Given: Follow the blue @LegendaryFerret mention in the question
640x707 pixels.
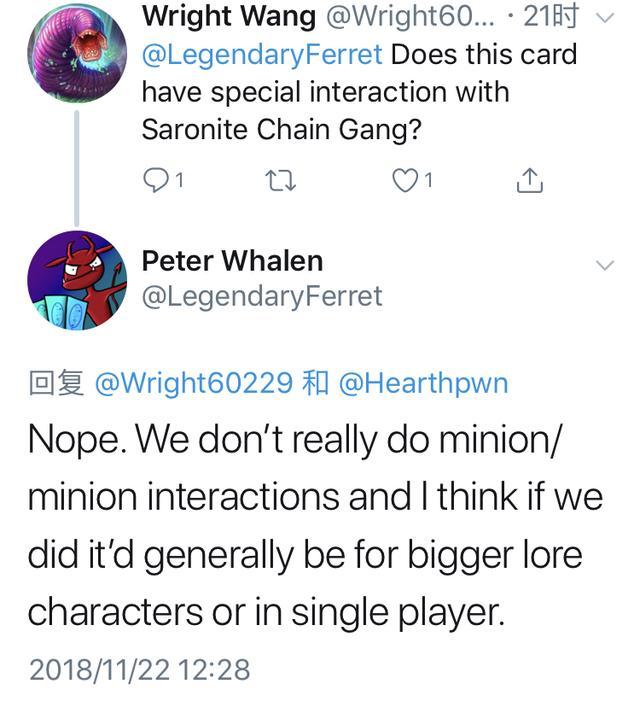Looking at the screenshot, I should (x=261, y=53).
